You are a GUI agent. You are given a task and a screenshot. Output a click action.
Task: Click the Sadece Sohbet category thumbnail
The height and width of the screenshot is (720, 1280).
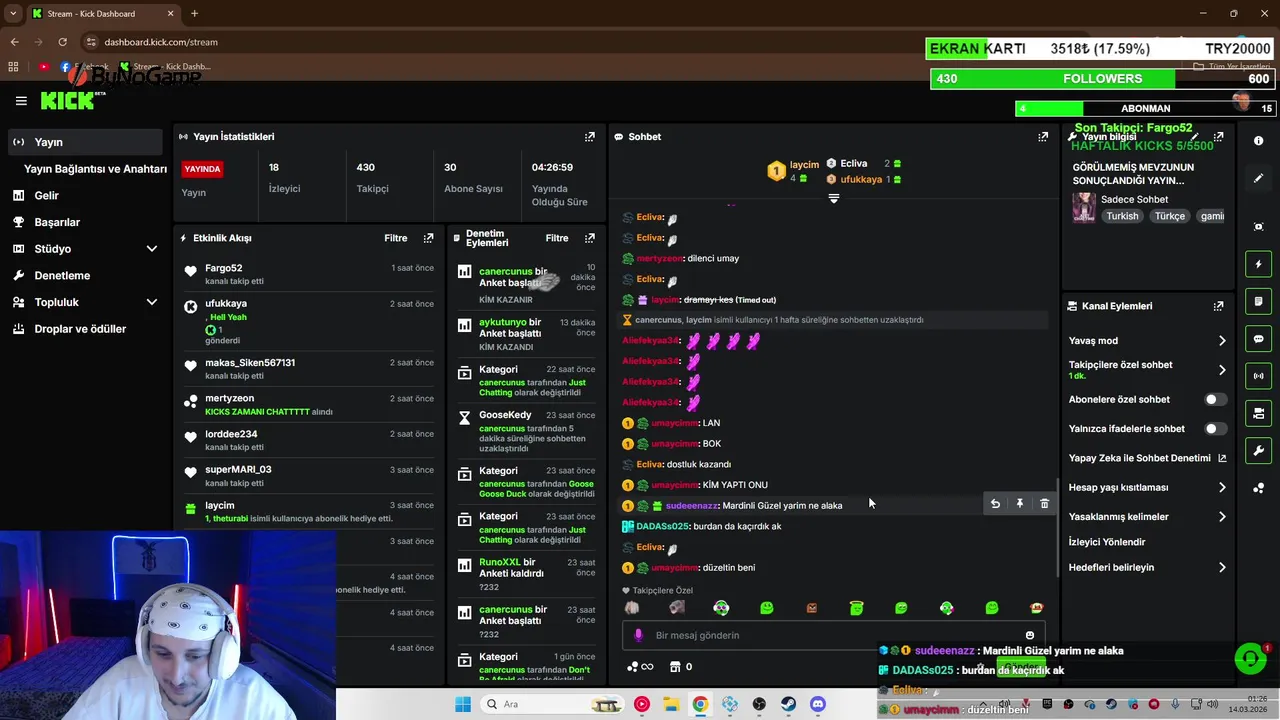pyautogui.click(x=1084, y=207)
